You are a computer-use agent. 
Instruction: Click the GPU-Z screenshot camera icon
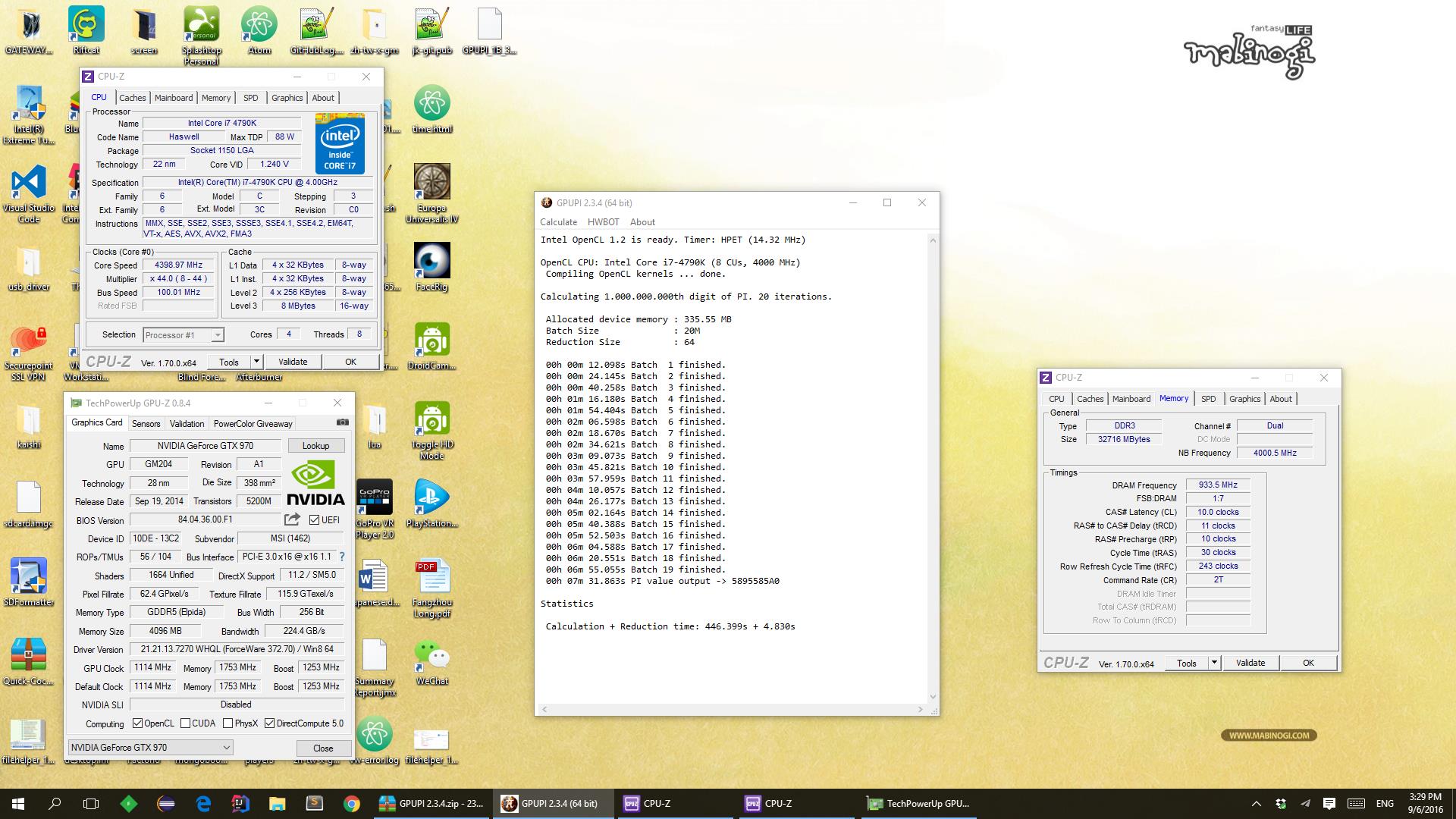pyautogui.click(x=343, y=422)
